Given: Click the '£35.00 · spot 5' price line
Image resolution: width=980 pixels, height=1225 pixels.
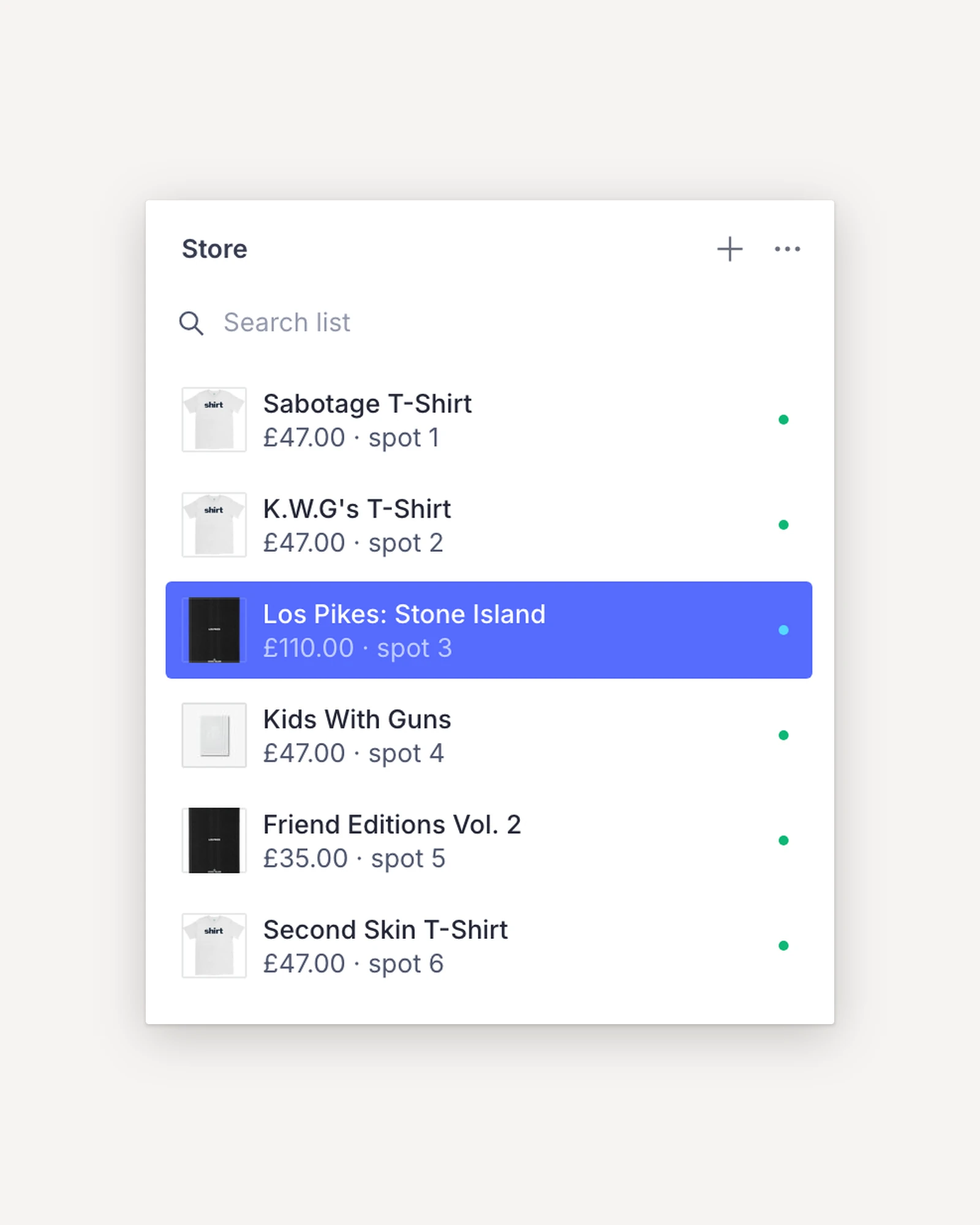Looking at the screenshot, I should click(355, 859).
